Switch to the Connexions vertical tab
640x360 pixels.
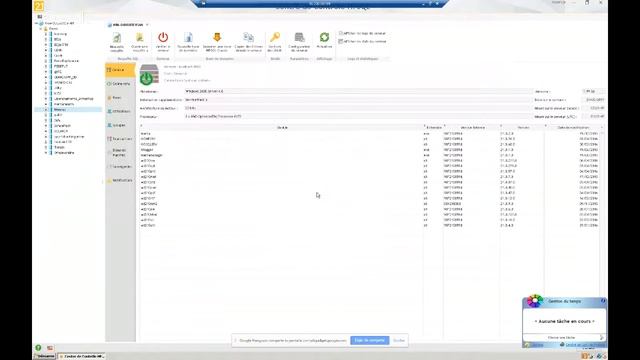[120, 84]
